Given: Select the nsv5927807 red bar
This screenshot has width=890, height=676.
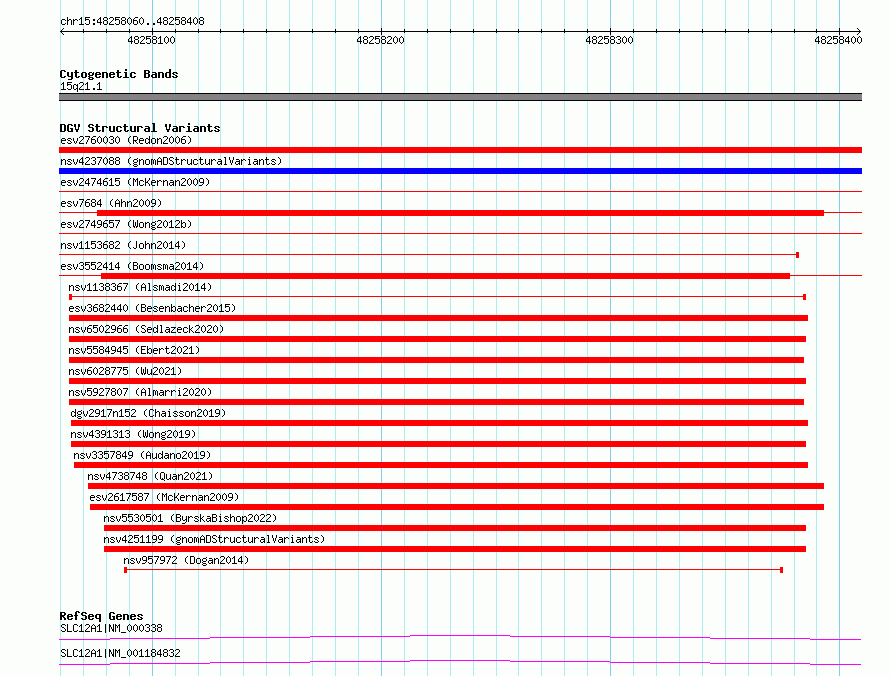Looking at the screenshot, I should point(436,402).
